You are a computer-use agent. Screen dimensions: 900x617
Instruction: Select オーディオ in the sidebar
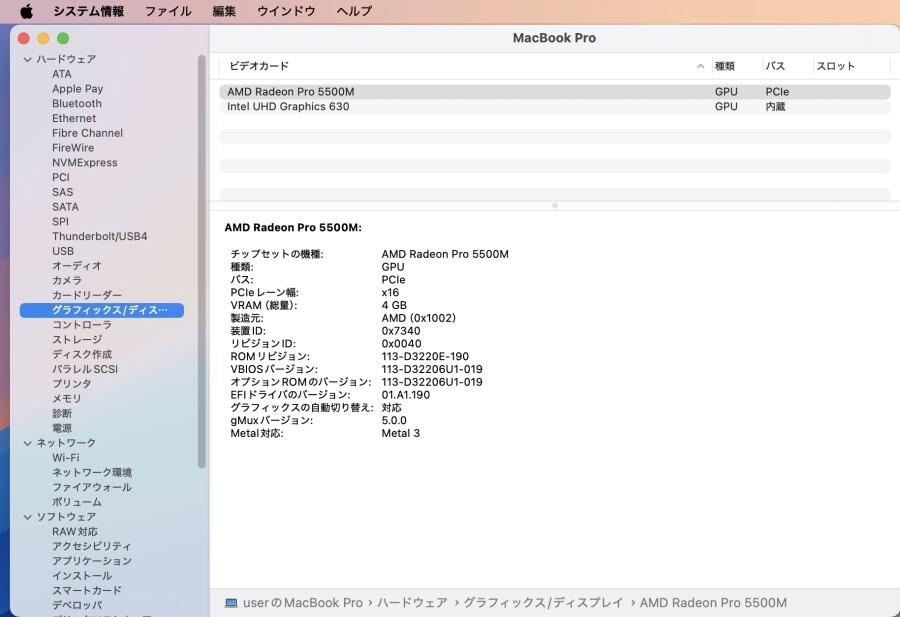77,266
